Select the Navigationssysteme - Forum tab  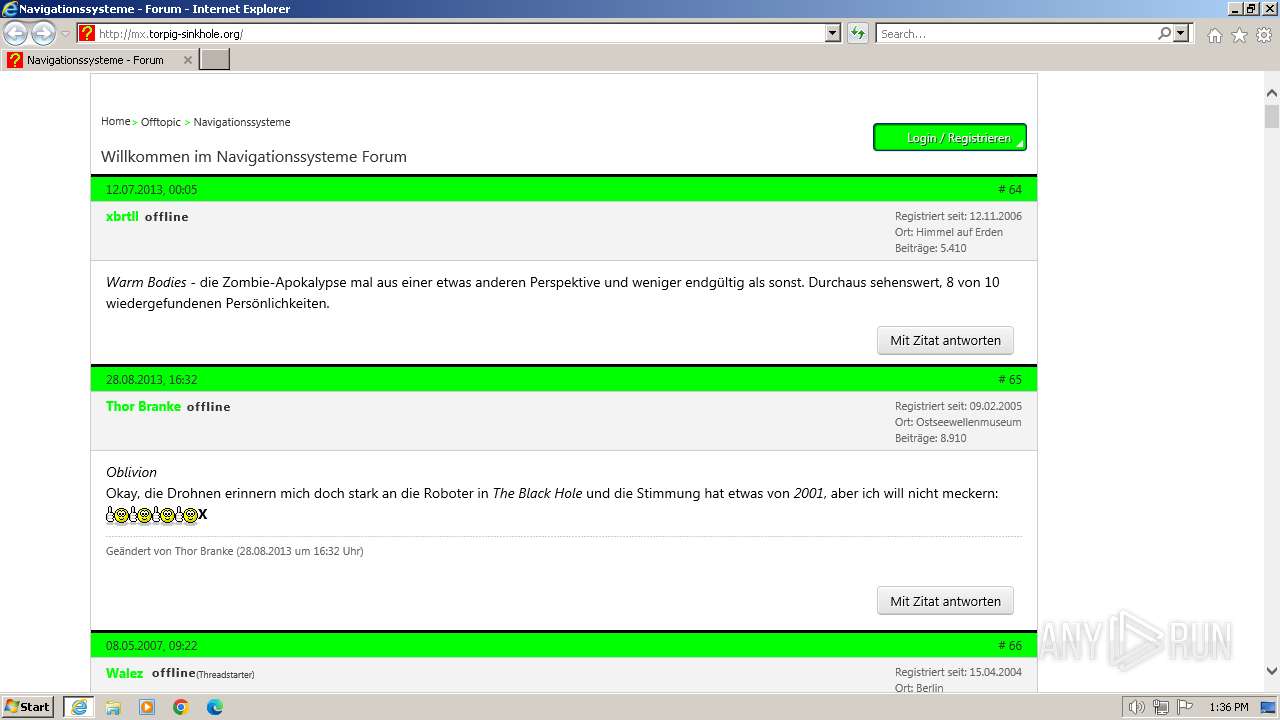pyautogui.click(x=98, y=60)
